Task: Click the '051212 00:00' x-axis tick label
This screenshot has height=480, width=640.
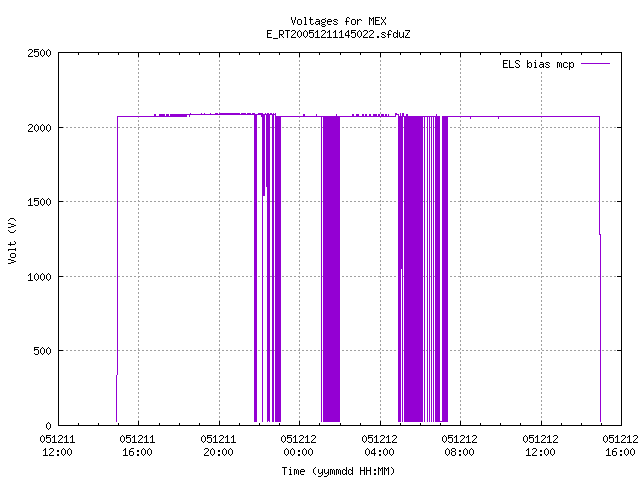Action: point(298,445)
